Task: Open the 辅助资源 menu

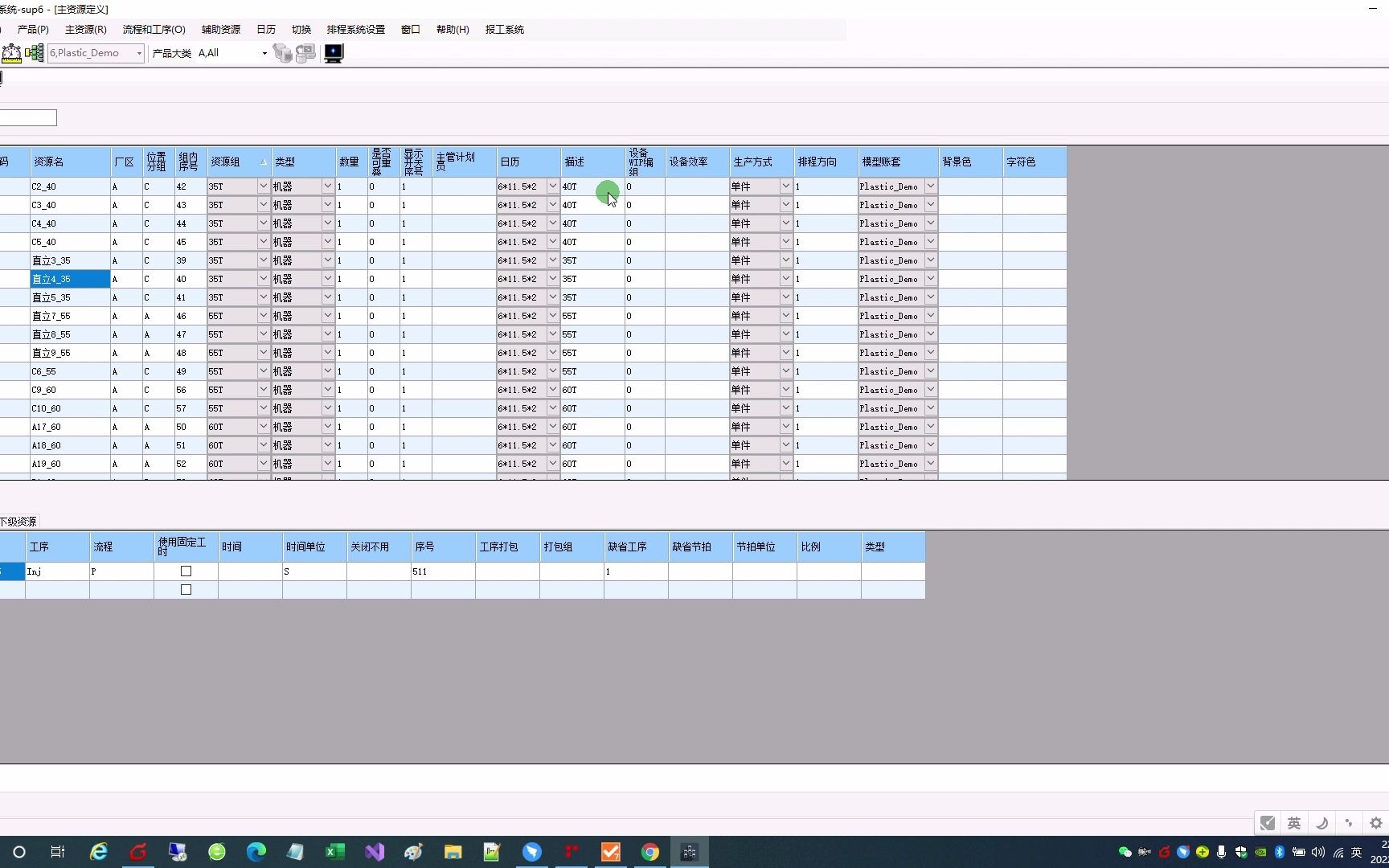Action: tap(221, 30)
